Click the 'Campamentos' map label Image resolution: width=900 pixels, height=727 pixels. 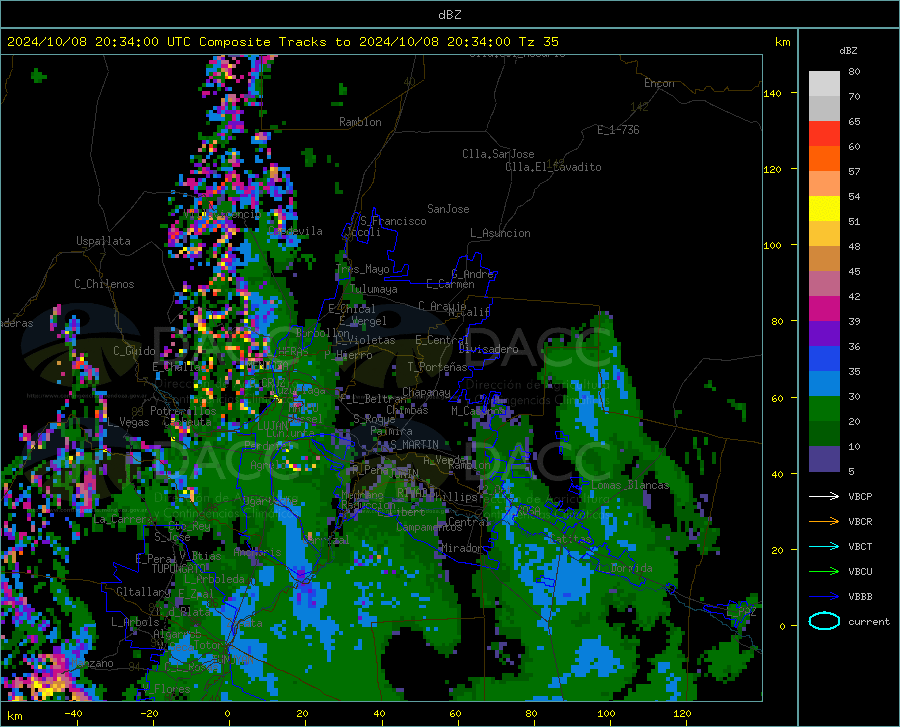(x=429, y=527)
